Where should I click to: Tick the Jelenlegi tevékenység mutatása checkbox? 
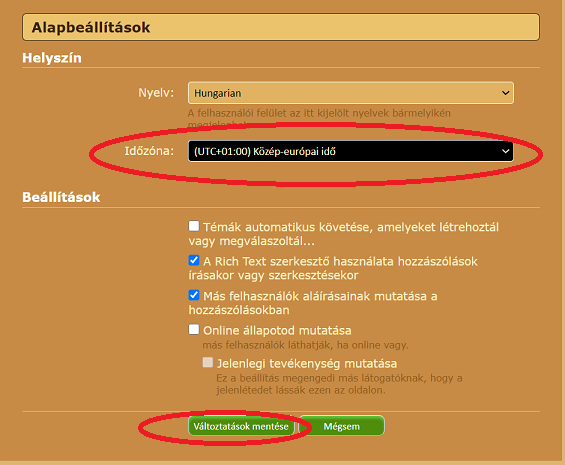tap(208, 362)
